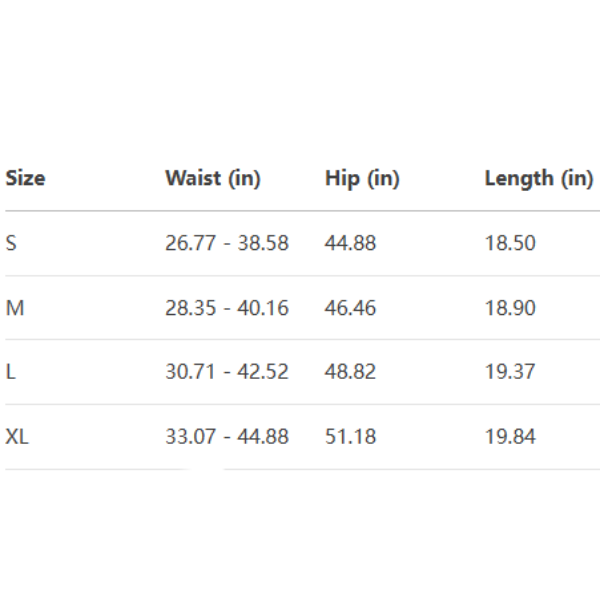Click the Size column header

(25, 179)
